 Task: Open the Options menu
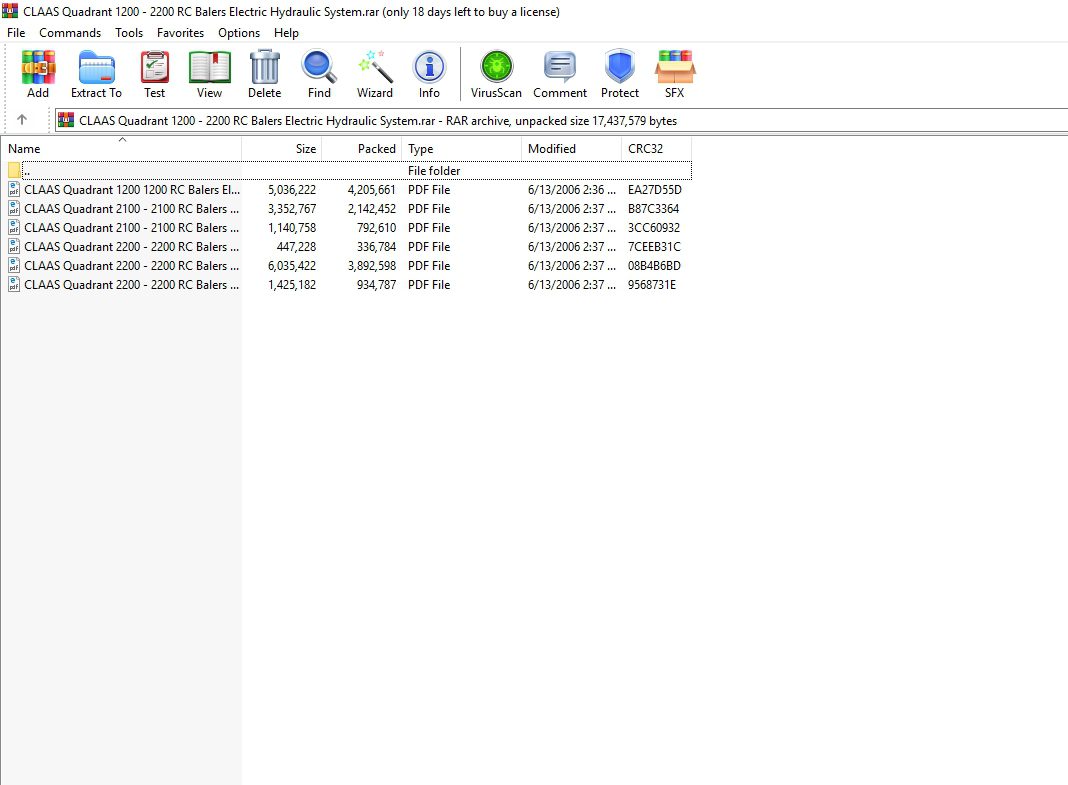tap(239, 33)
